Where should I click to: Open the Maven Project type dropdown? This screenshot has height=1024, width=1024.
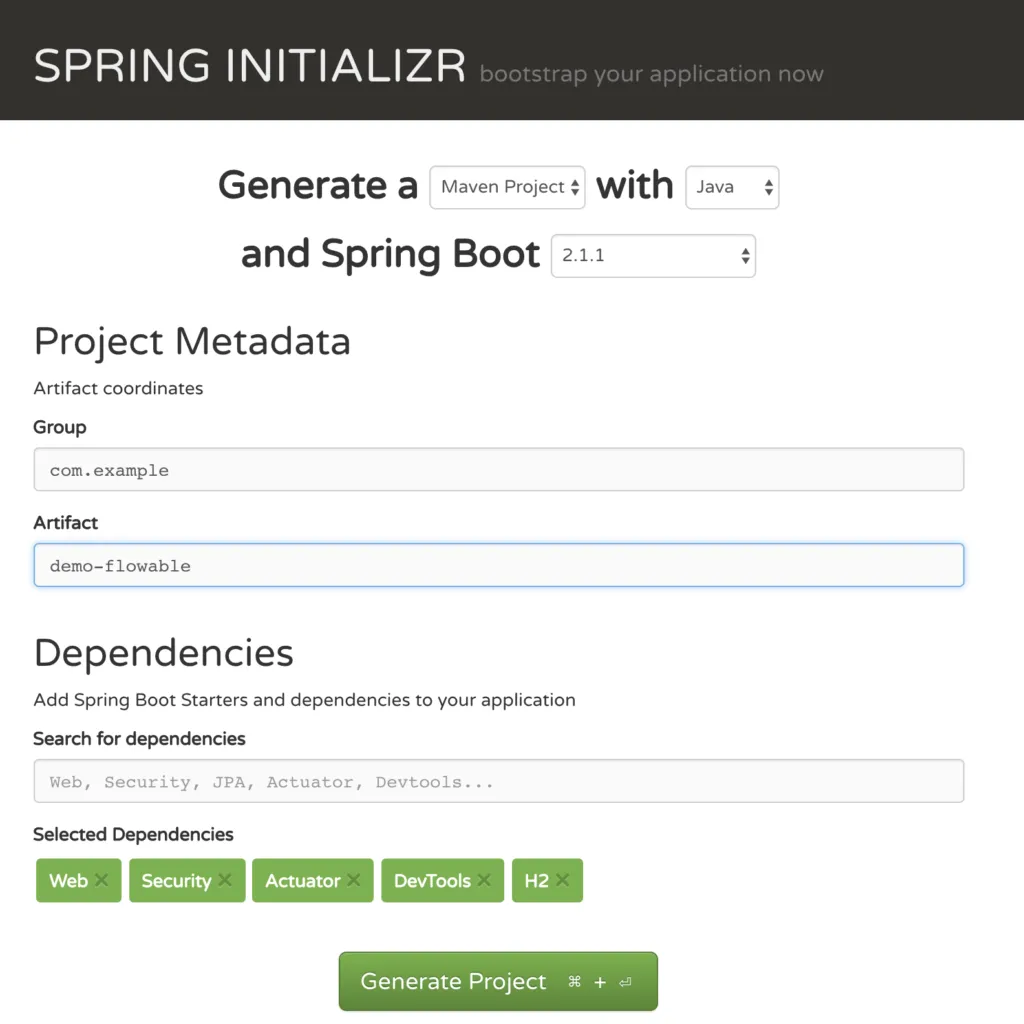pyautogui.click(x=507, y=187)
